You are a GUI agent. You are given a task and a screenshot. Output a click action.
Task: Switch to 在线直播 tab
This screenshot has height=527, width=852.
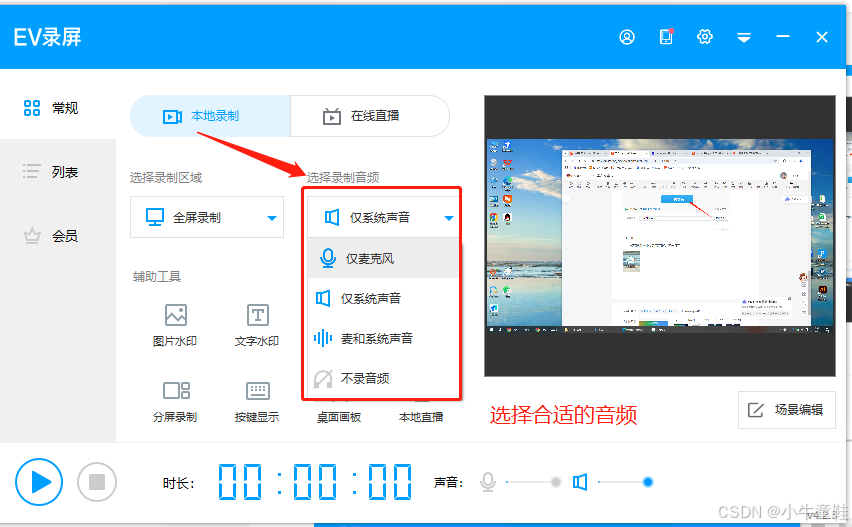pos(370,116)
